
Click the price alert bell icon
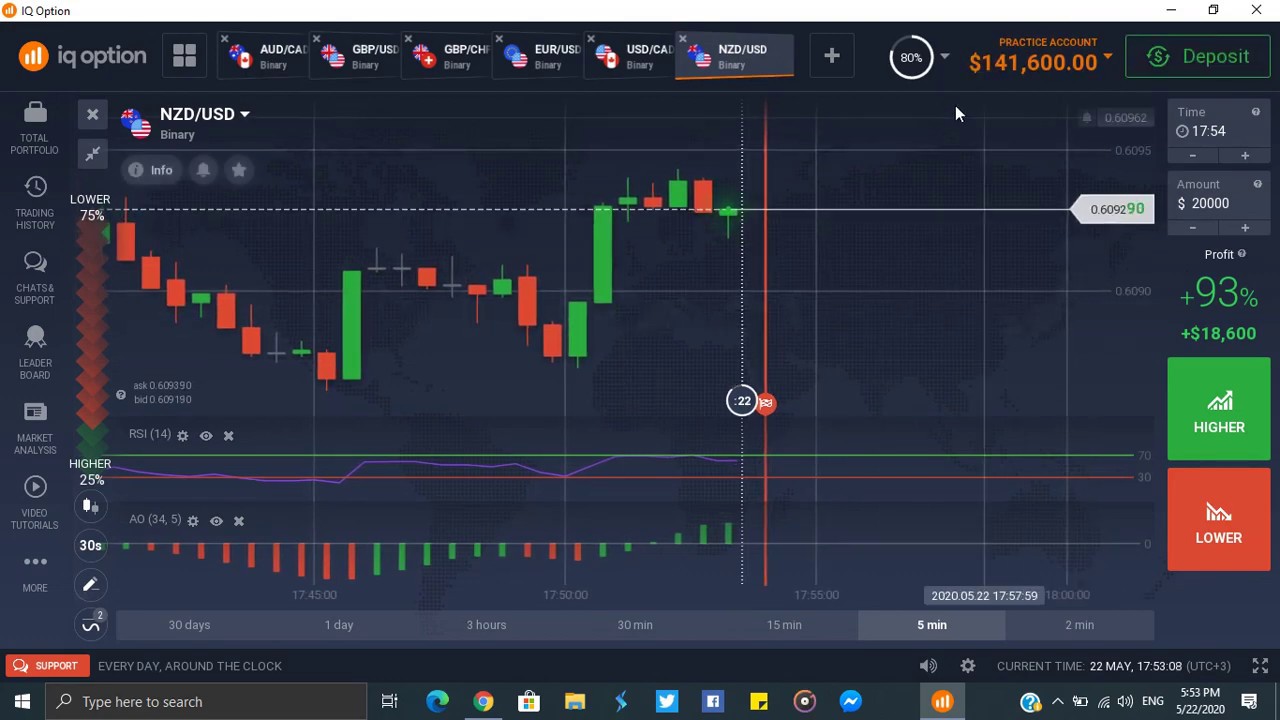point(203,170)
